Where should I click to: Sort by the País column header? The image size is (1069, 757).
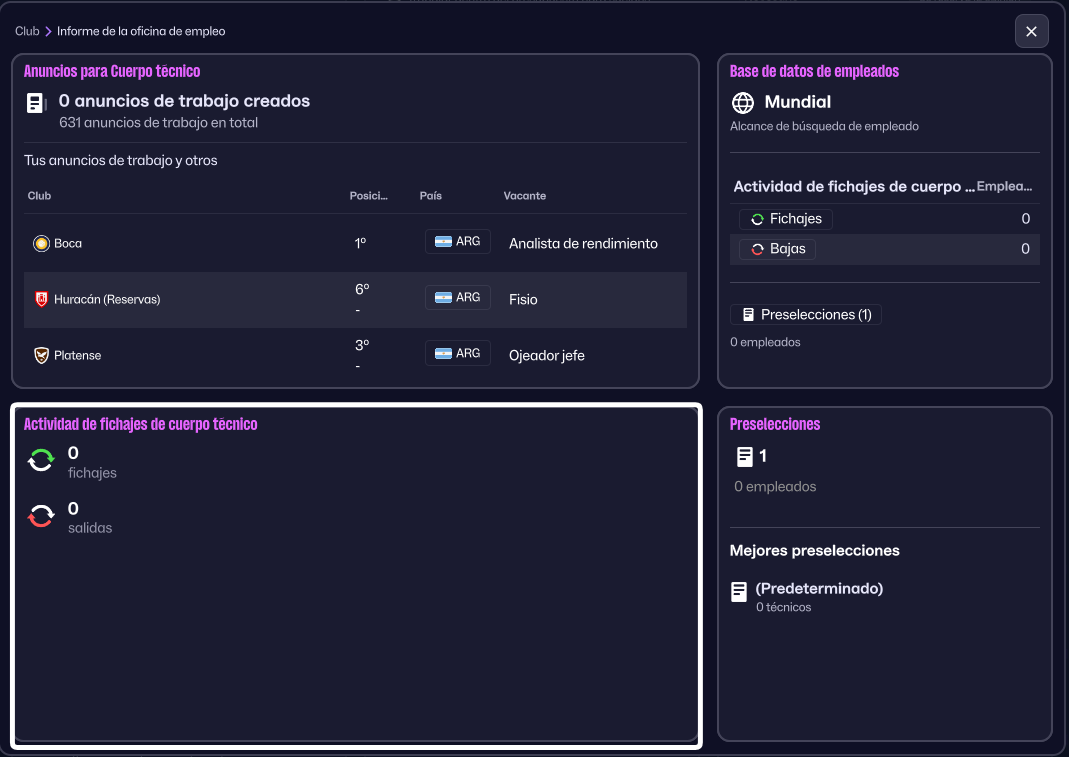click(431, 196)
